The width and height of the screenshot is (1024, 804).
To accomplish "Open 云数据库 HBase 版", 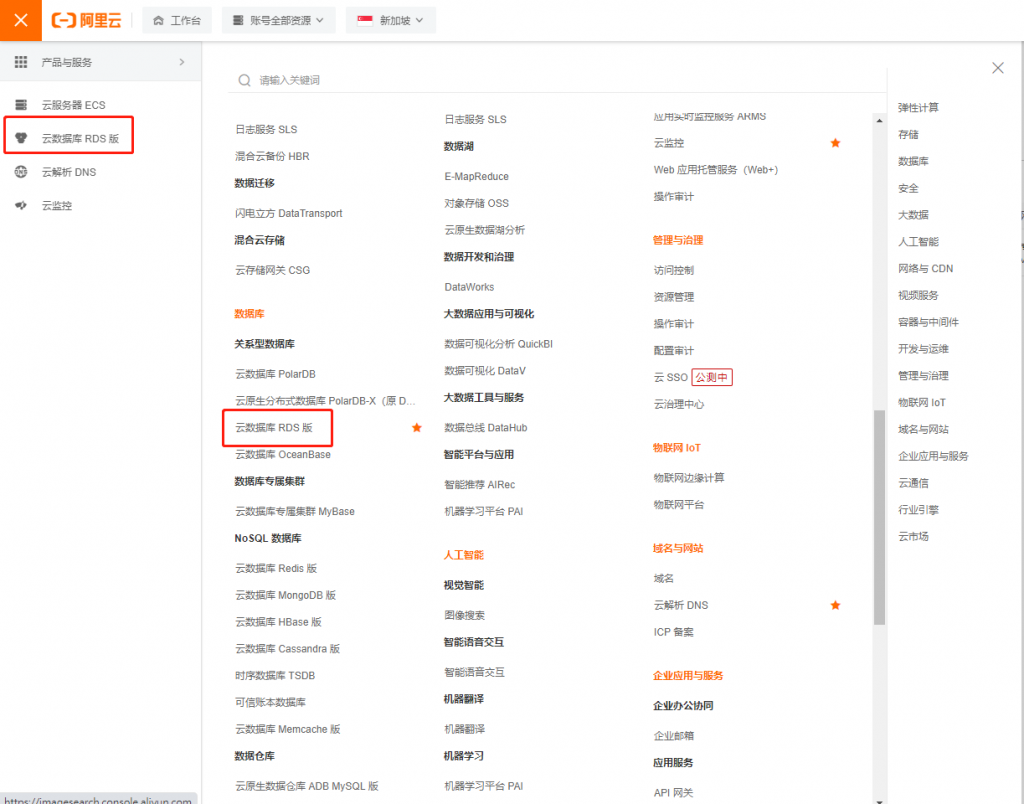I will coord(278,622).
